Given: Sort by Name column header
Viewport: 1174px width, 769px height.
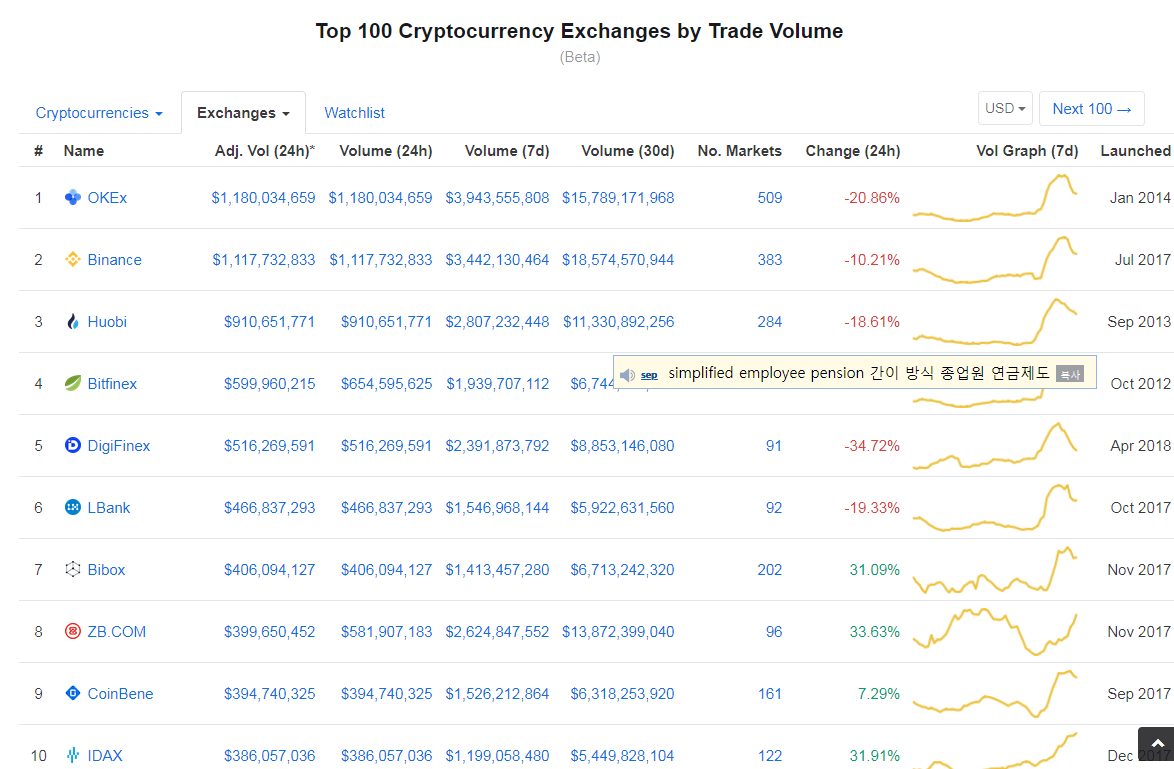Looking at the screenshot, I should point(84,151).
